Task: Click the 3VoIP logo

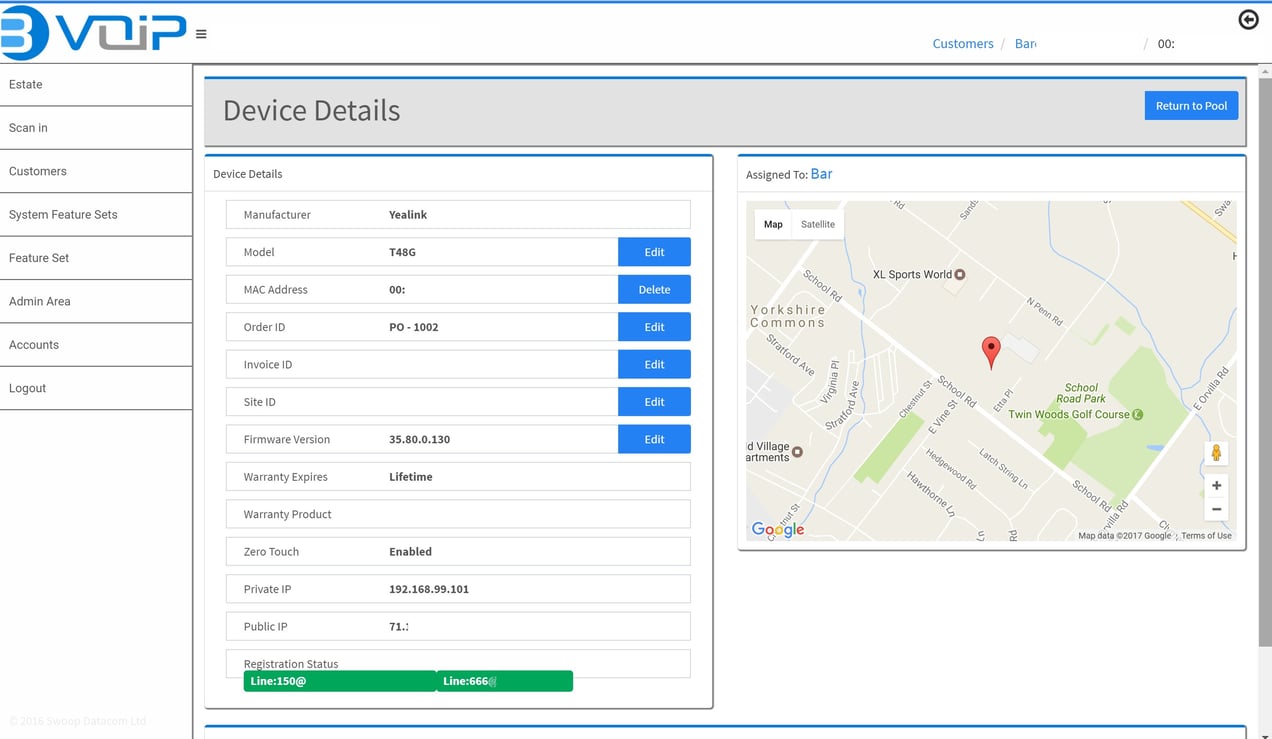Action: (93, 33)
